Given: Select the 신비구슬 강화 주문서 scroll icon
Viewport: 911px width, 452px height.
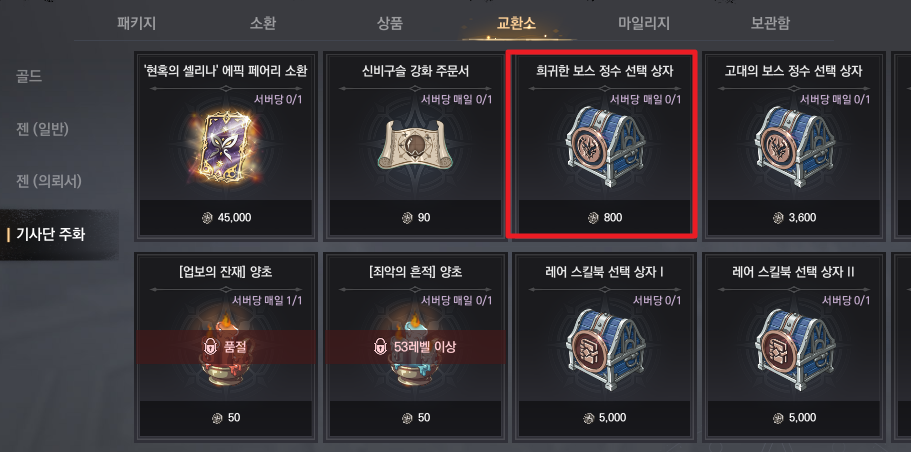Looking at the screenshot, I should click(415, 145).
